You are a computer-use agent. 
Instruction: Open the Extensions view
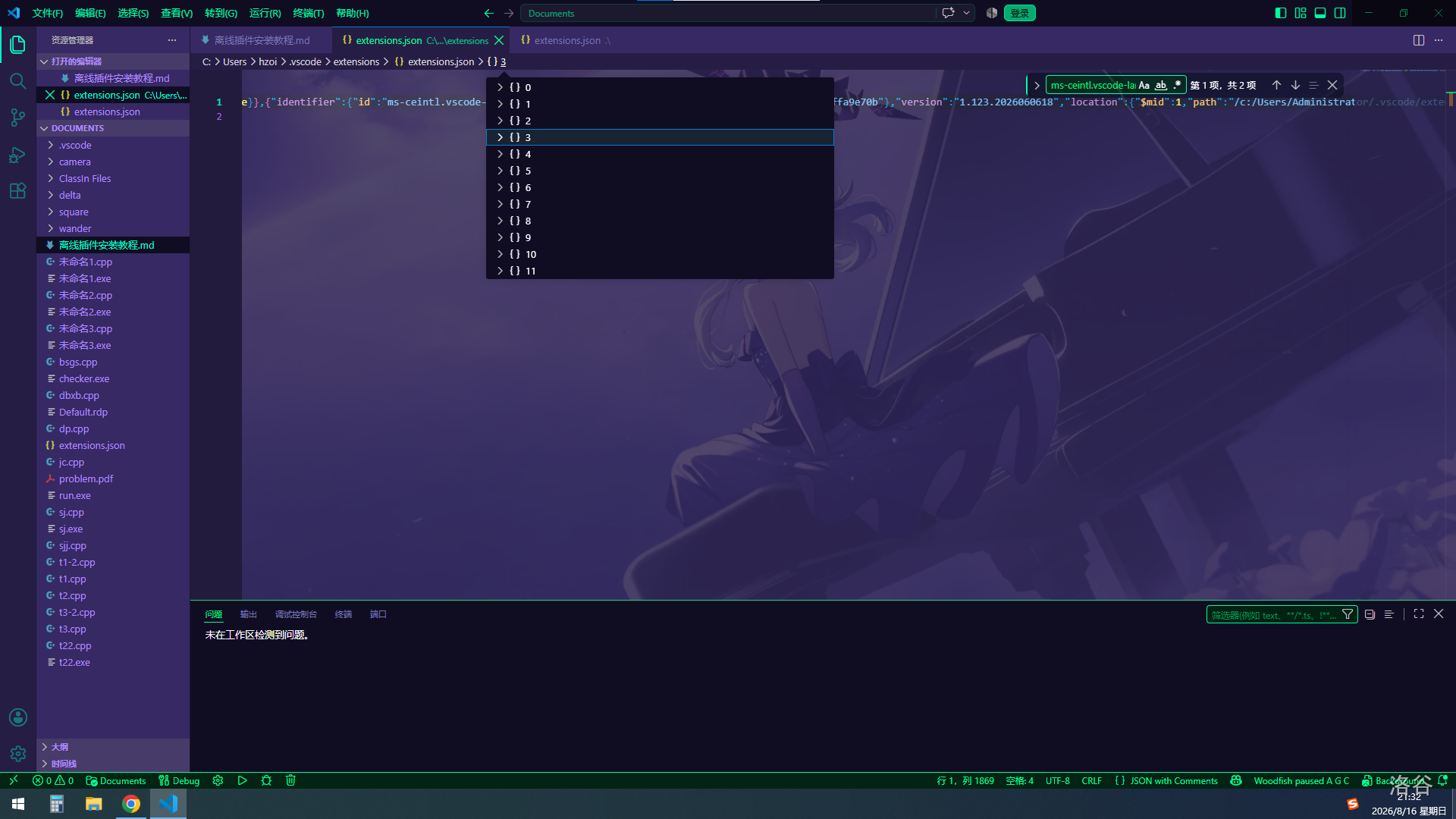18,191
